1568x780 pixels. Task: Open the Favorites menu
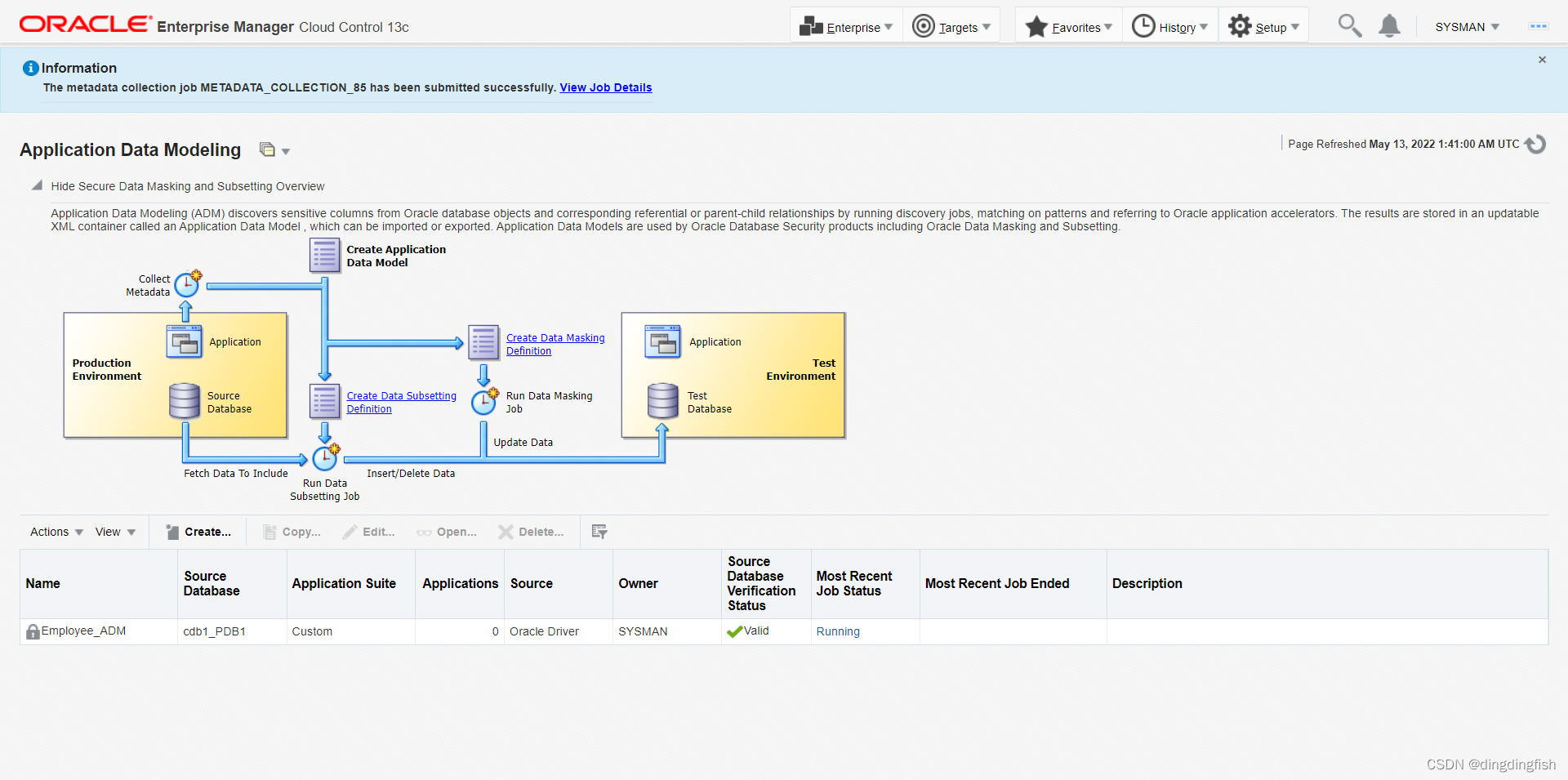pos(1069,27)
